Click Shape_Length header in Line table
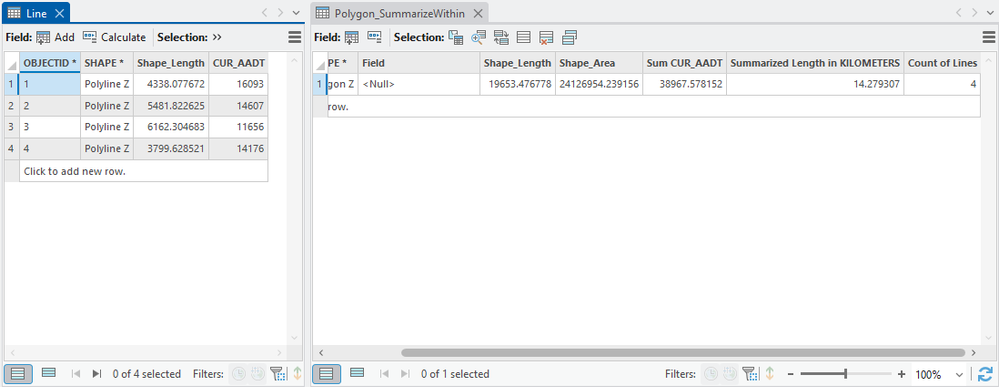The width and height of the screenshot is (999, 387). tap(171, 63)
